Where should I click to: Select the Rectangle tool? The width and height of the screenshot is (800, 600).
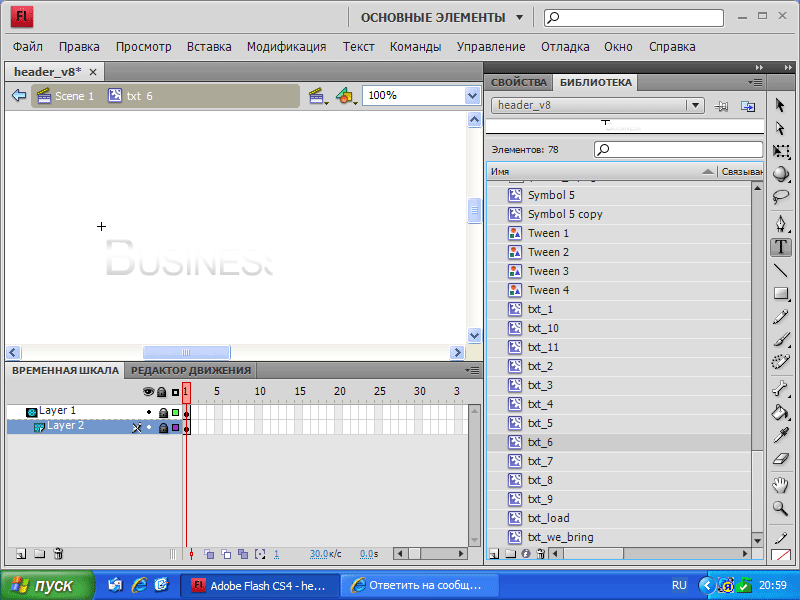coord(780,293)
